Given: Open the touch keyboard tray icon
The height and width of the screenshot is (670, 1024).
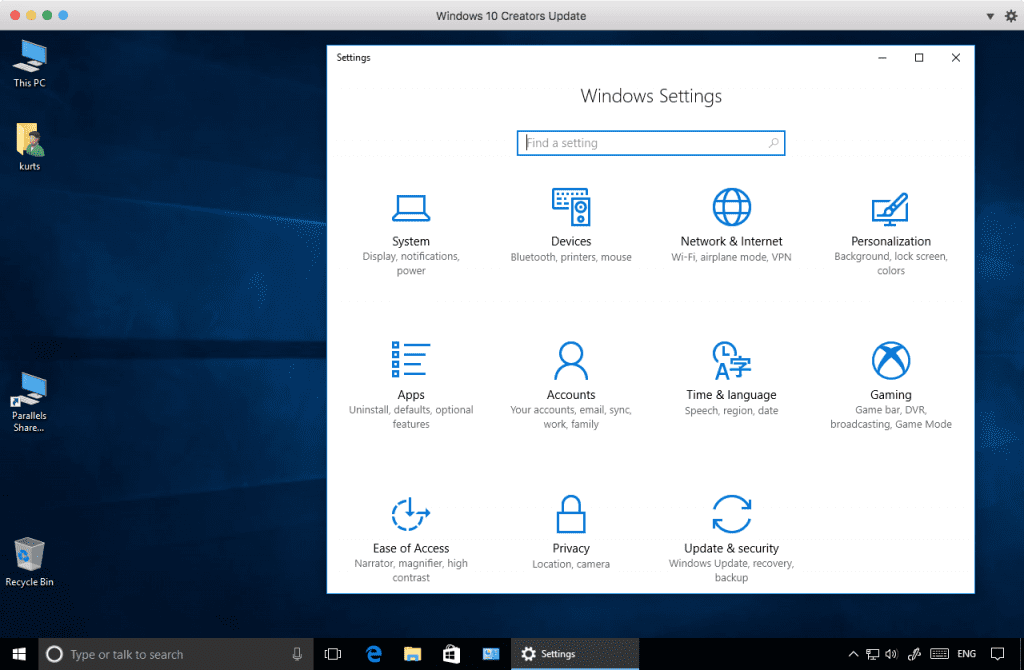Looking at the screenshot, I should (939, 654).
